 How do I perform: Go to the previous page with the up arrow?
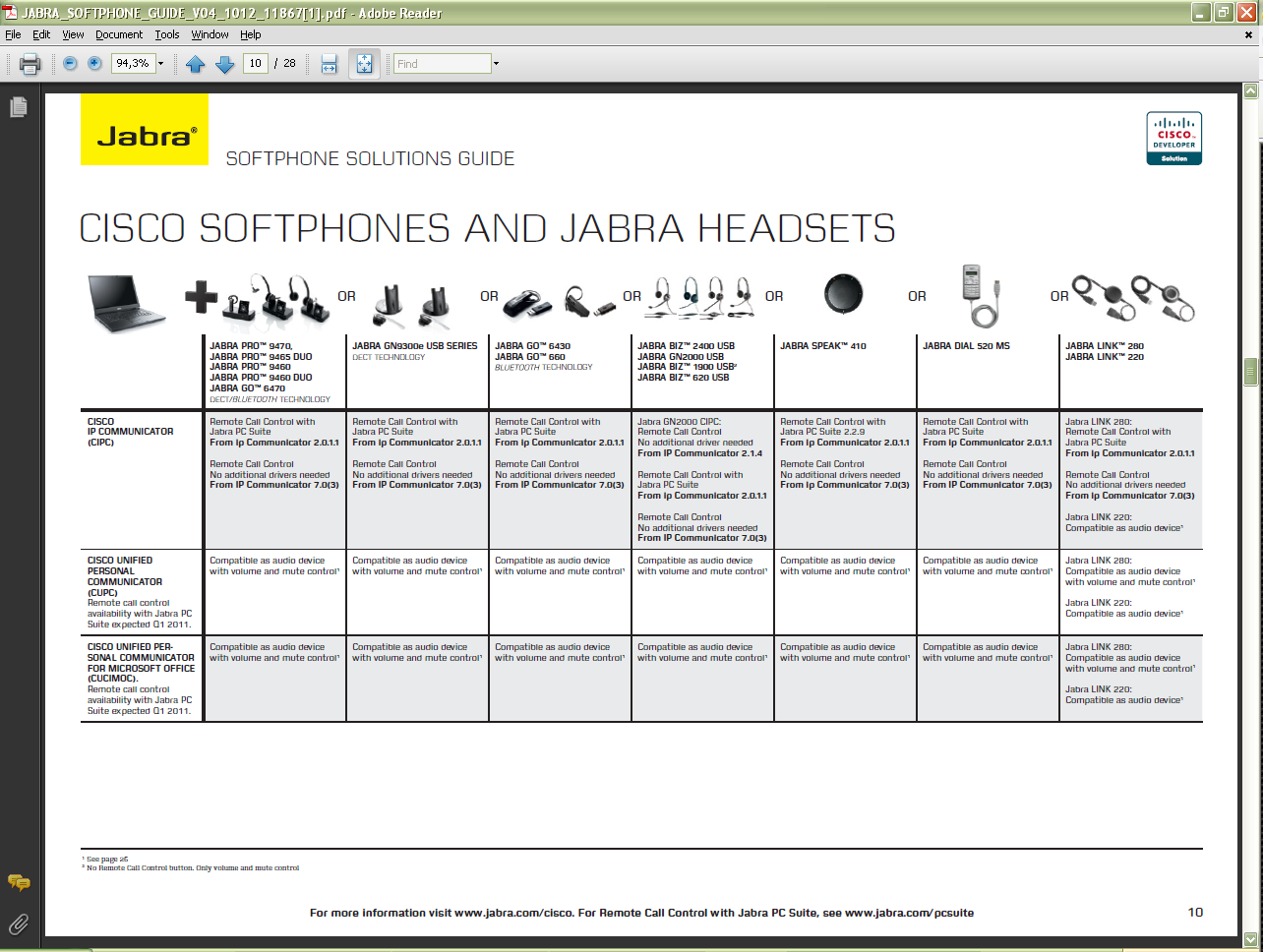click(x=195, y=64)
